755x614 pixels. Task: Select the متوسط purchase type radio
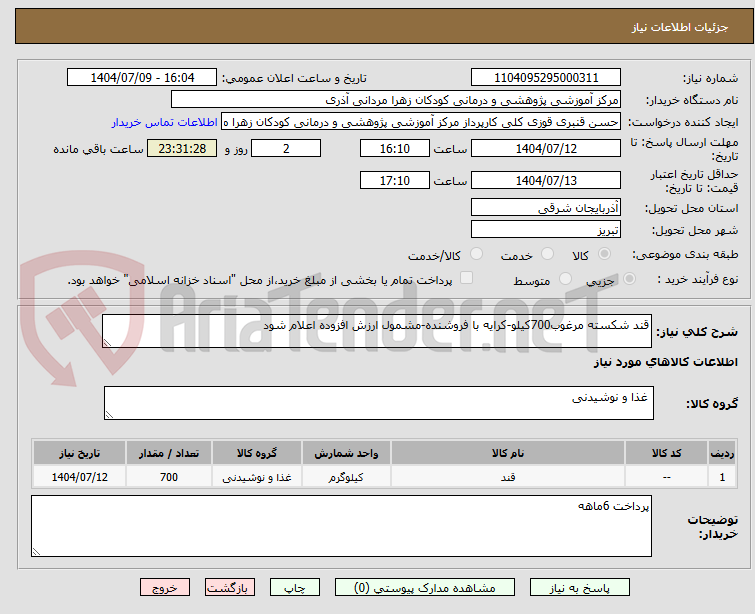coord(565,279)
